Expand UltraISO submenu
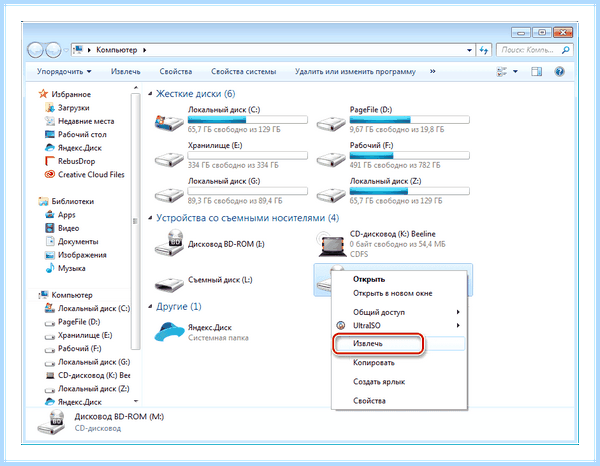 pos(399,326)
